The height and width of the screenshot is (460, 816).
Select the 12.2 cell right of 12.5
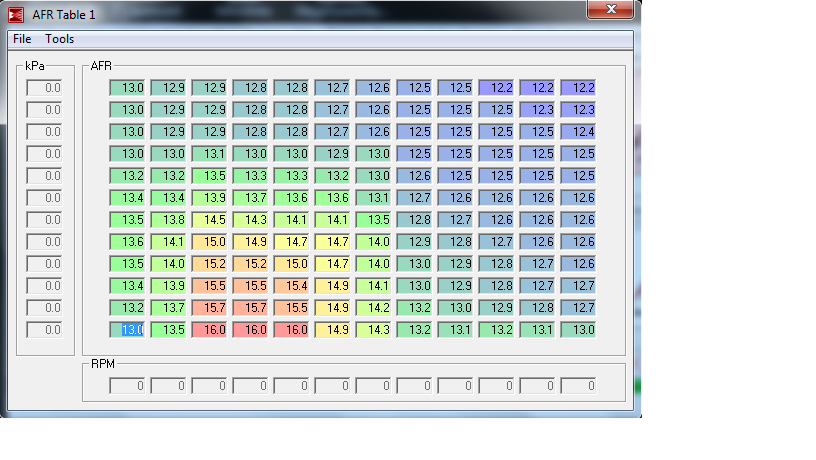(496, 88)
